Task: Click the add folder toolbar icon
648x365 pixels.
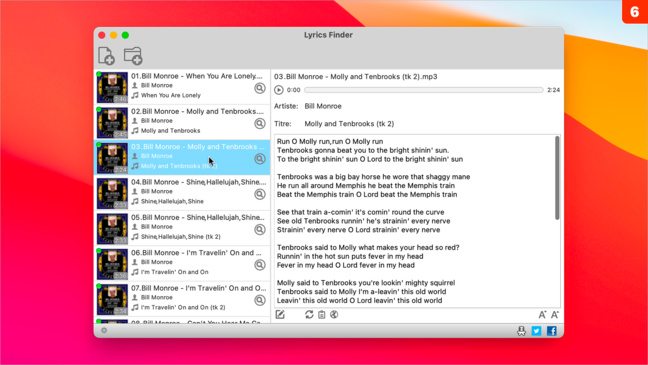Action: click(133, 56)
